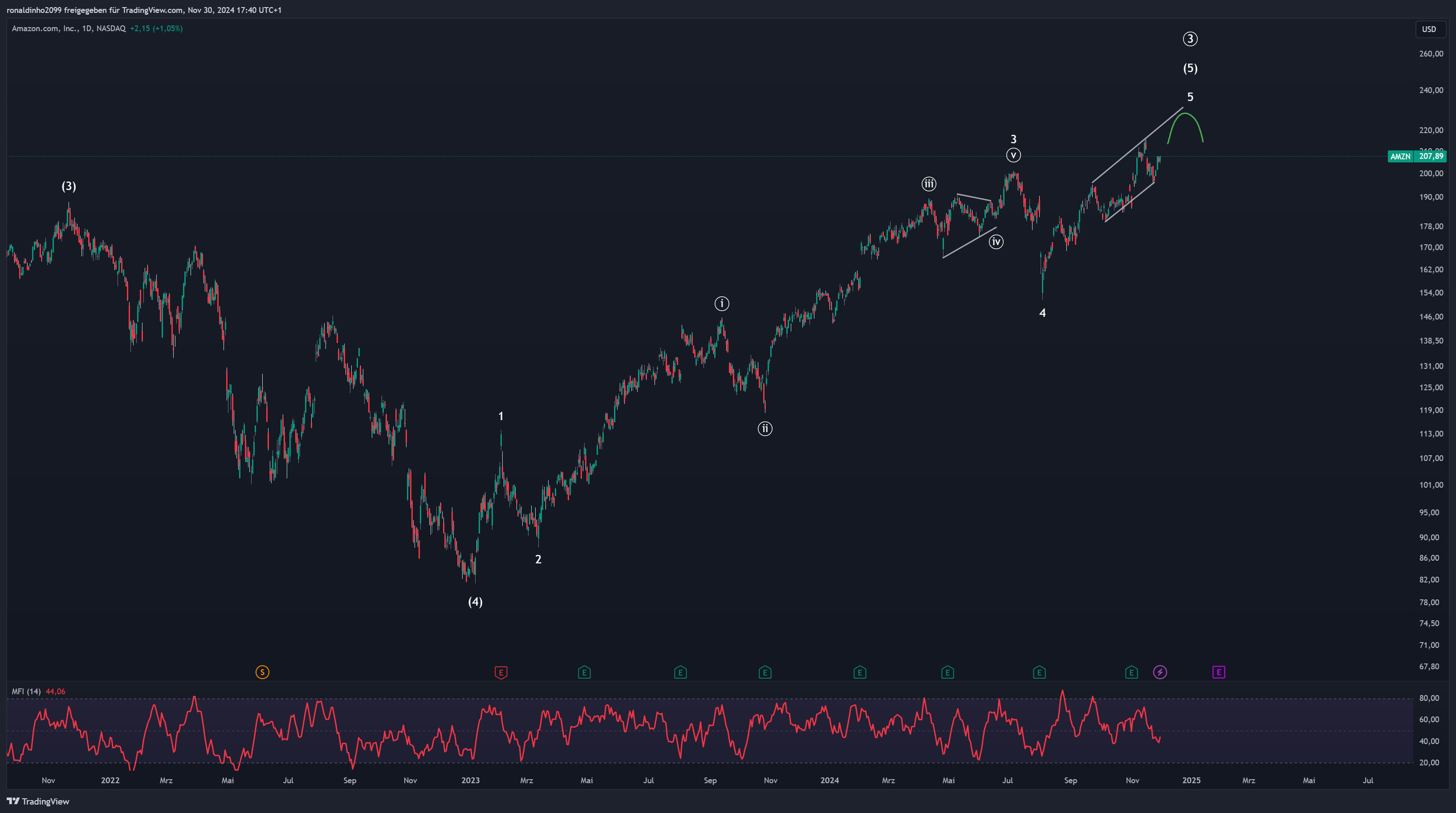The width and height of the screenshot is (1456, 813).
Task: Click the +2,15 (+1,05%) change value
Action: [156, 28]
